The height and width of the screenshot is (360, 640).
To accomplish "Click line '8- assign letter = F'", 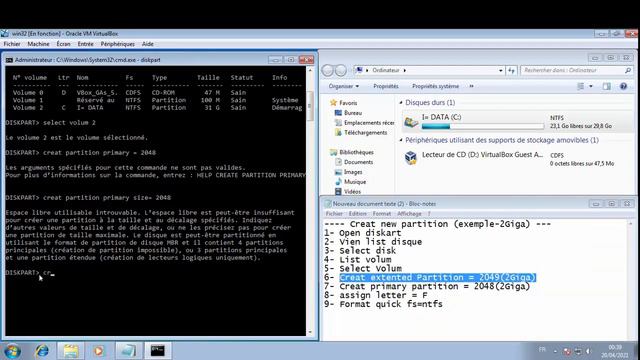I will point(376,295).
